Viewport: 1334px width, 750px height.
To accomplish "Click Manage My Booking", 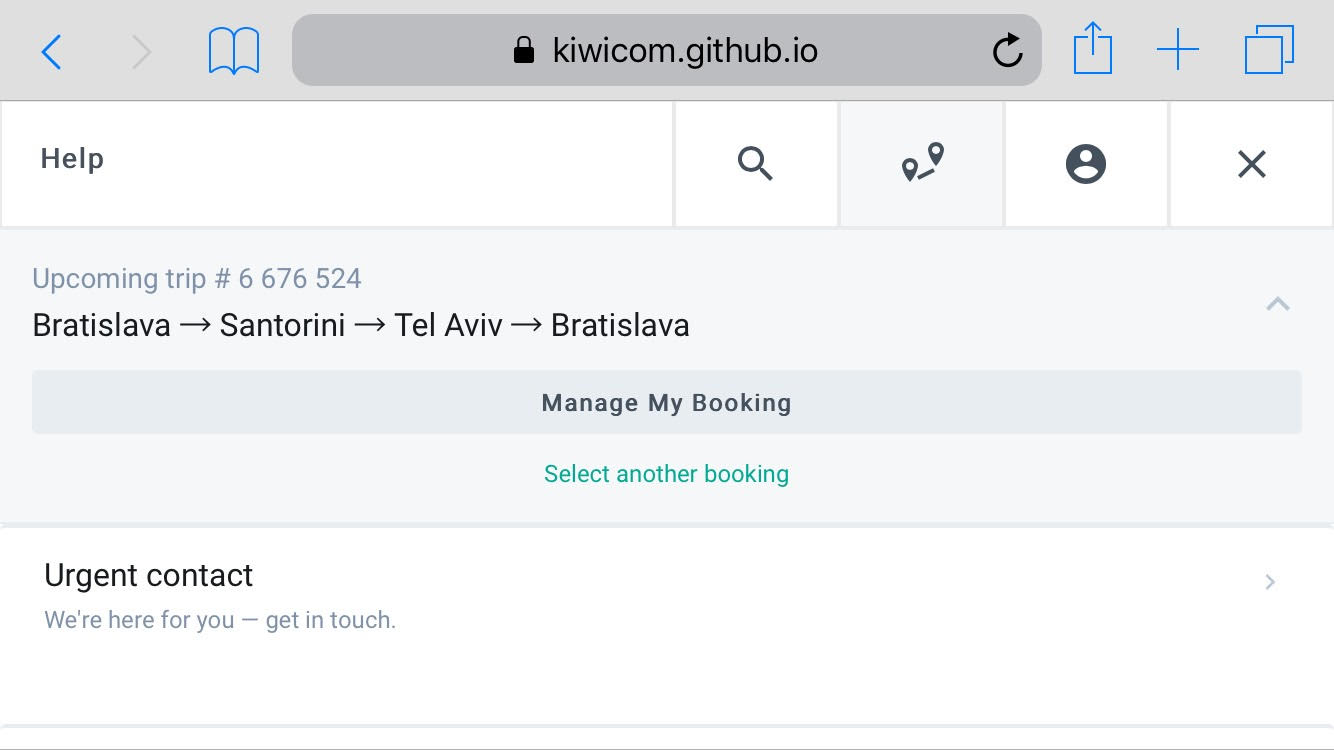I will (x=666, y=402).
